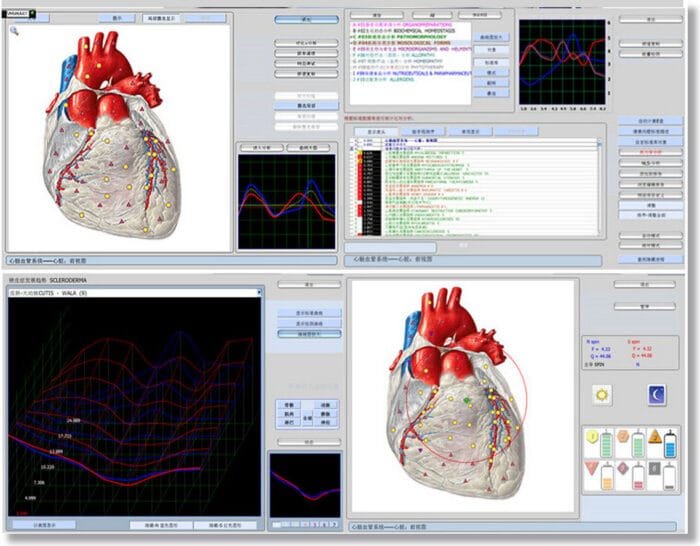Click the magnifier icon above the heart image
This screenshot has width=700, height=546.
click(x=14, y=30)
